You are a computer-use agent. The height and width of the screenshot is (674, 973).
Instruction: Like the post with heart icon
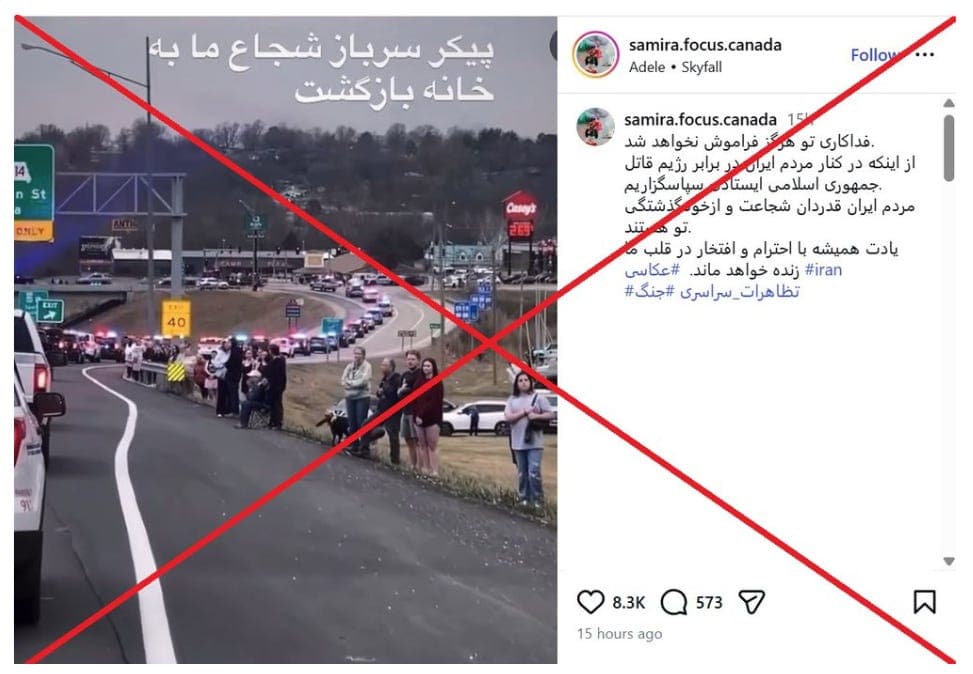[590, 602]
